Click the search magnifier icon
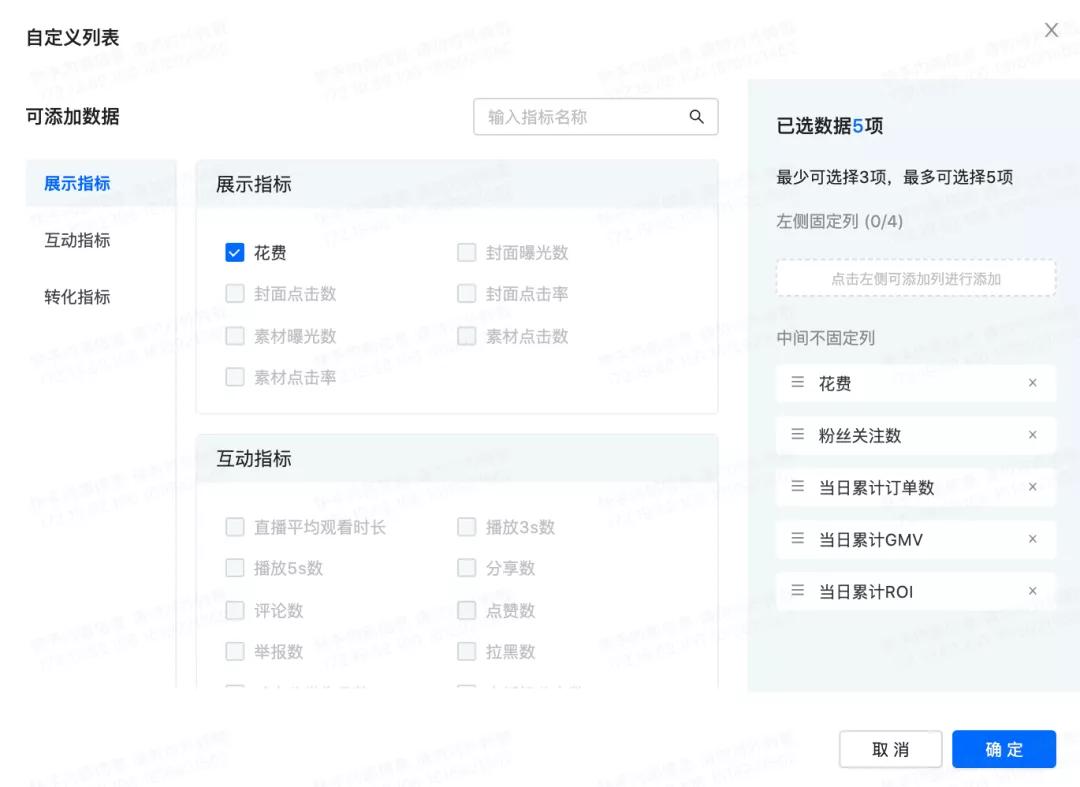Image resolution: width=1080 pixels, height=787 pixels. point(696,117)
